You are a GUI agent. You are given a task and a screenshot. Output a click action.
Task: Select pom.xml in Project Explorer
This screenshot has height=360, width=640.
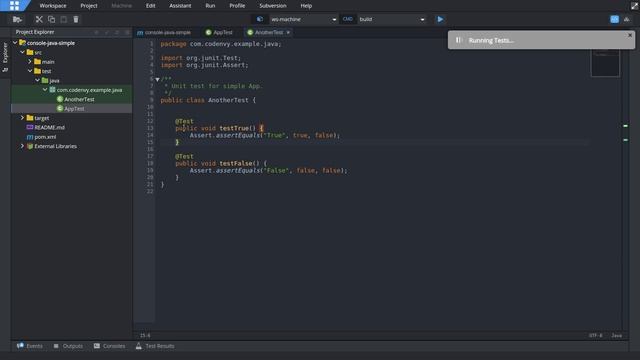[x=45, y=137]
